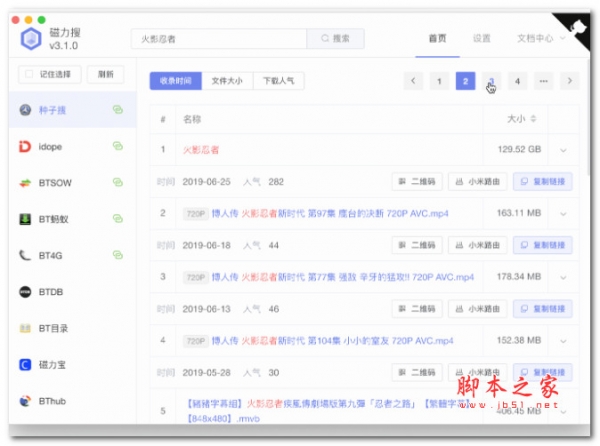Click 复制链接 for the 2019-06-18 result
The height and width of the screenshot is (446, 600).
coord(543,245)
